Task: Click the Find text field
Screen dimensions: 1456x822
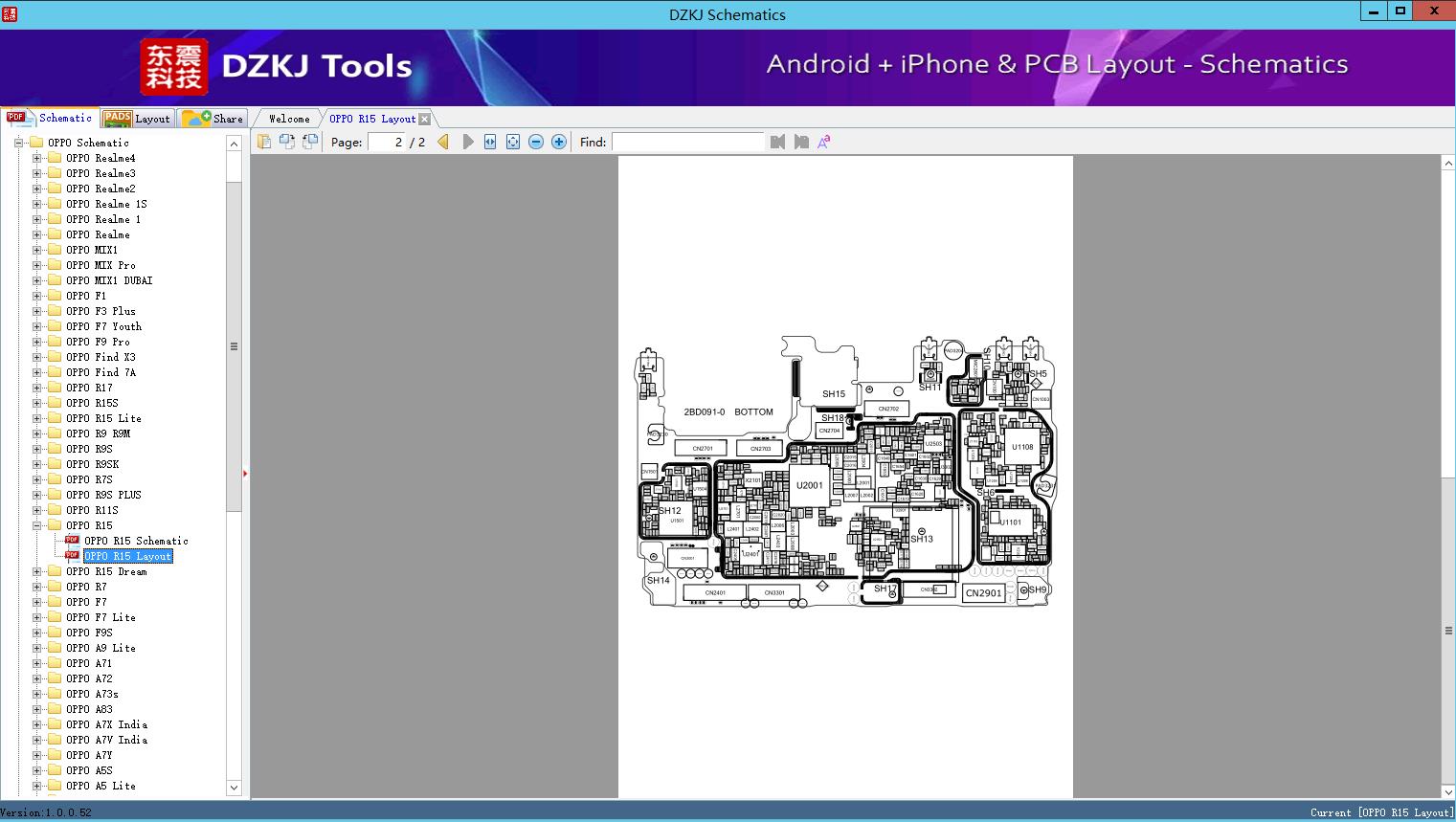Action: click(x=687, y=142)
